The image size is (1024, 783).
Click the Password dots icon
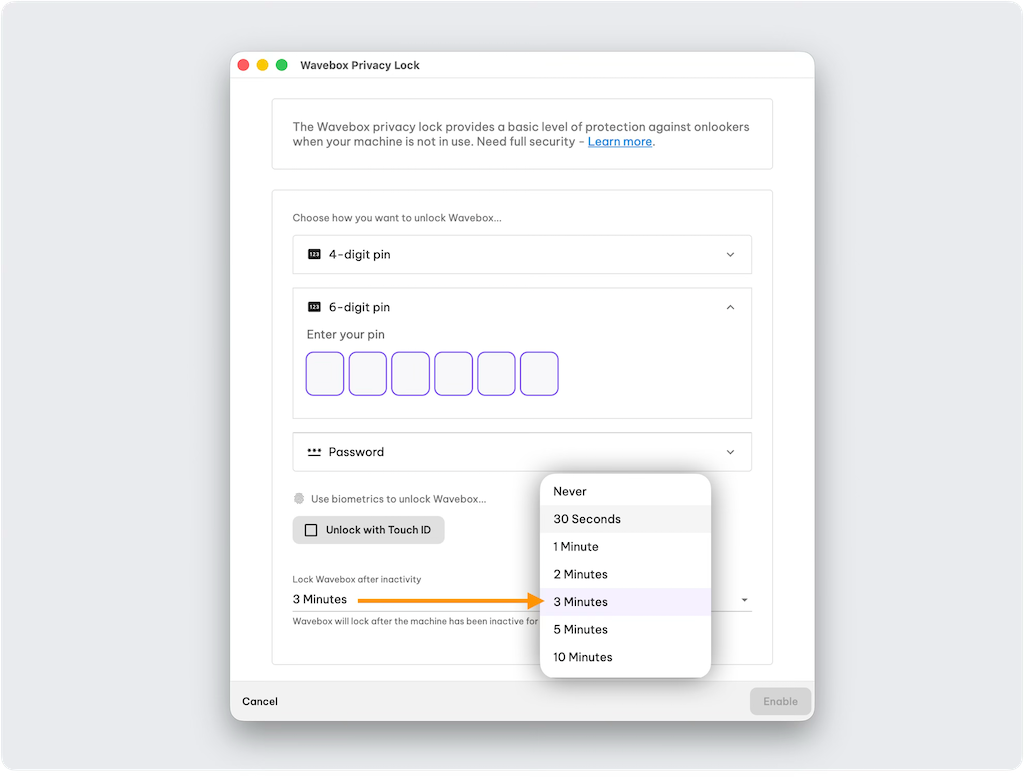point(314,452)
